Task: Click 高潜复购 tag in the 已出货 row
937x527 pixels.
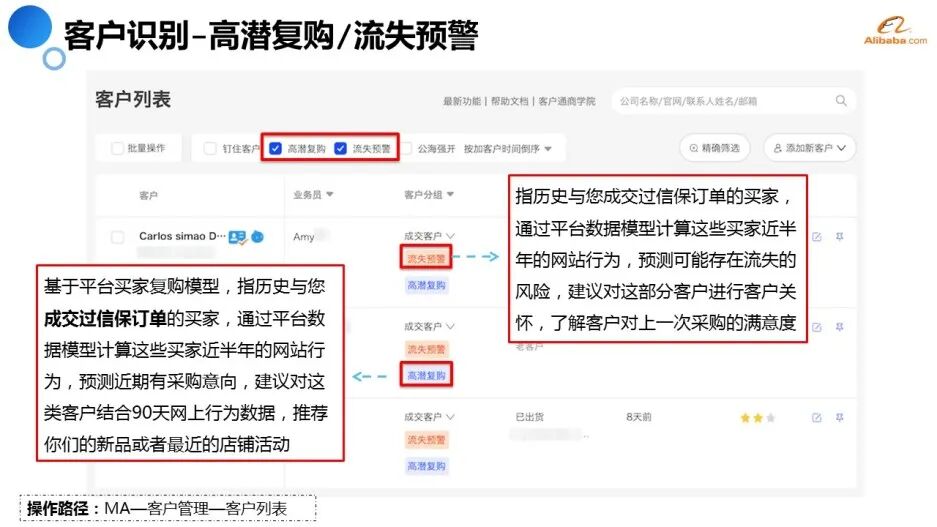Action: tap(426, 466)
